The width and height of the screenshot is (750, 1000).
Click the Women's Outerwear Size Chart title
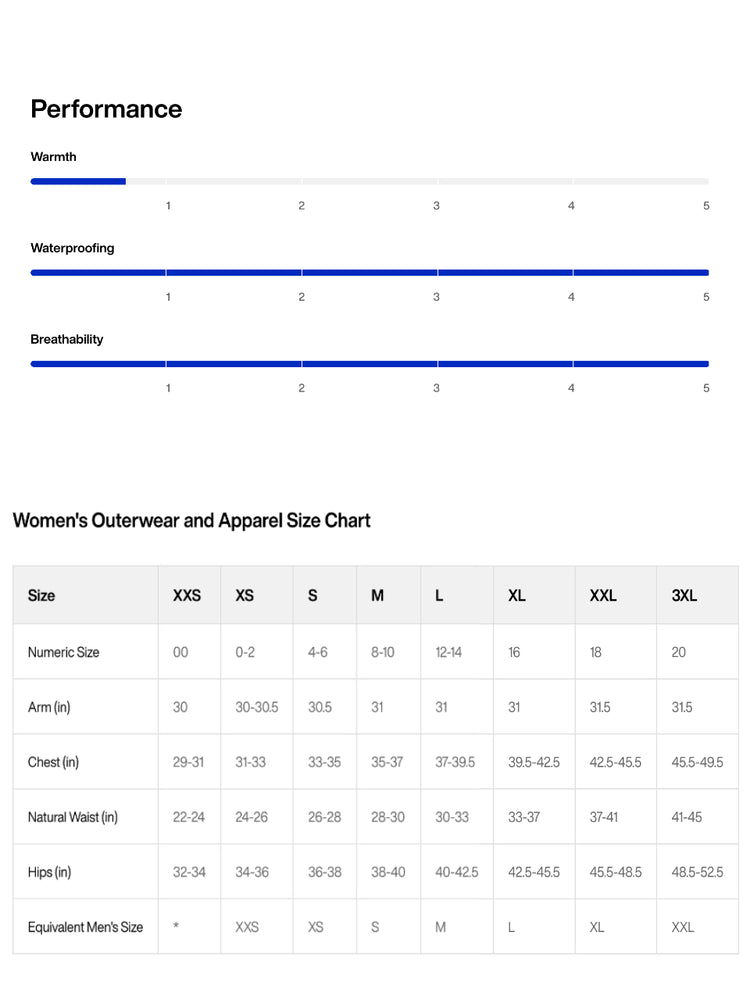pyautogui.click(x=191, y=520)
